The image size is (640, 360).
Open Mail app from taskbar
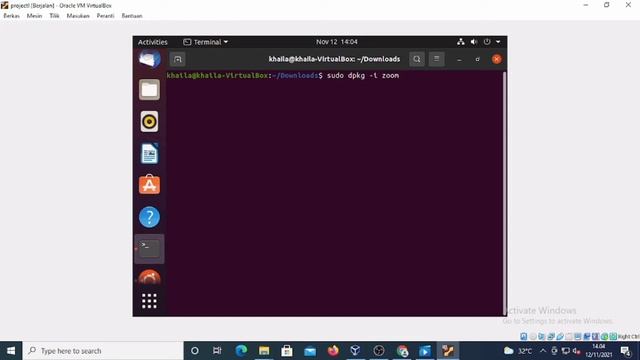310,351
